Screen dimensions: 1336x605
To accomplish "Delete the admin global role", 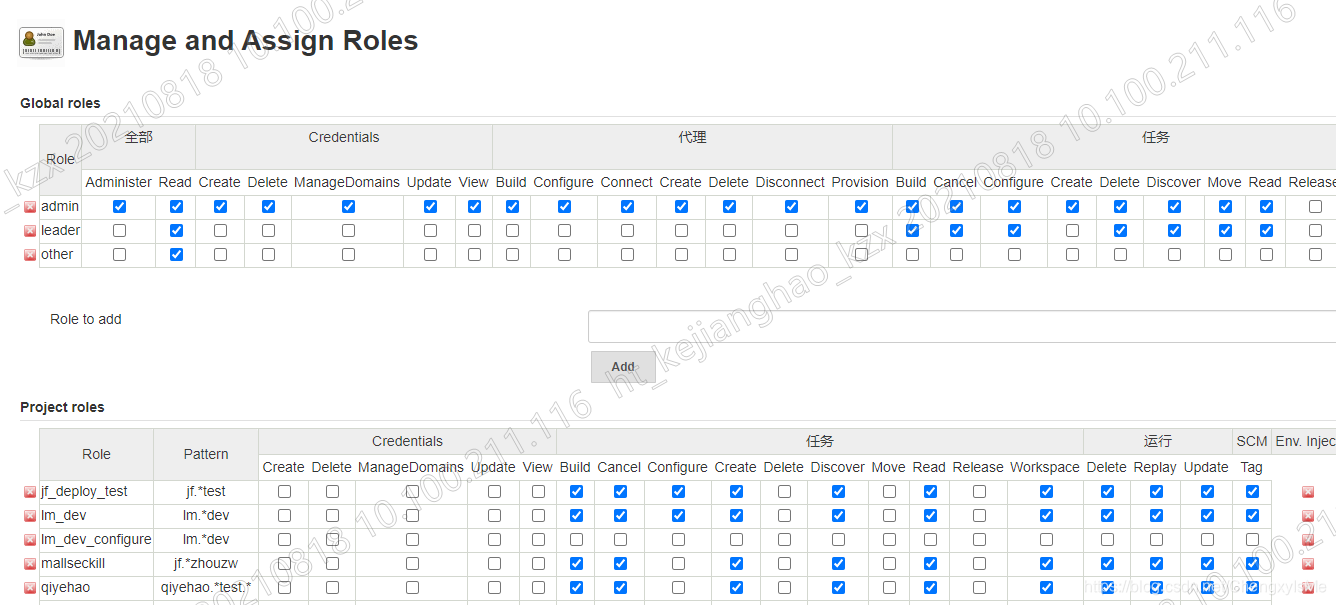I will coord(30,207).
